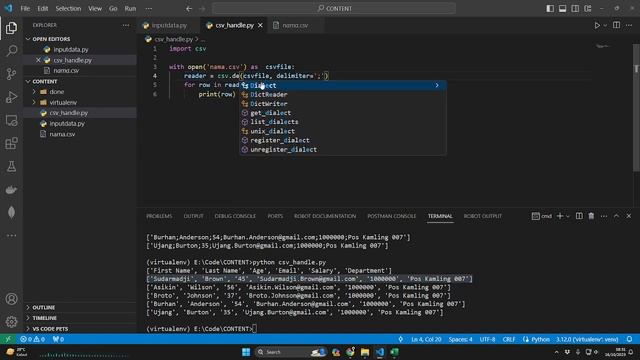Expand the virtualenv folder

click(63, 102)
